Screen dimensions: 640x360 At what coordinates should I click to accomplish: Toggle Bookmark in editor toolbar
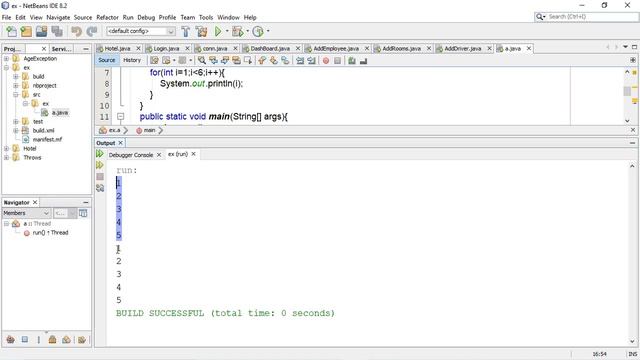pyautogui.click(x=285, y=60)
